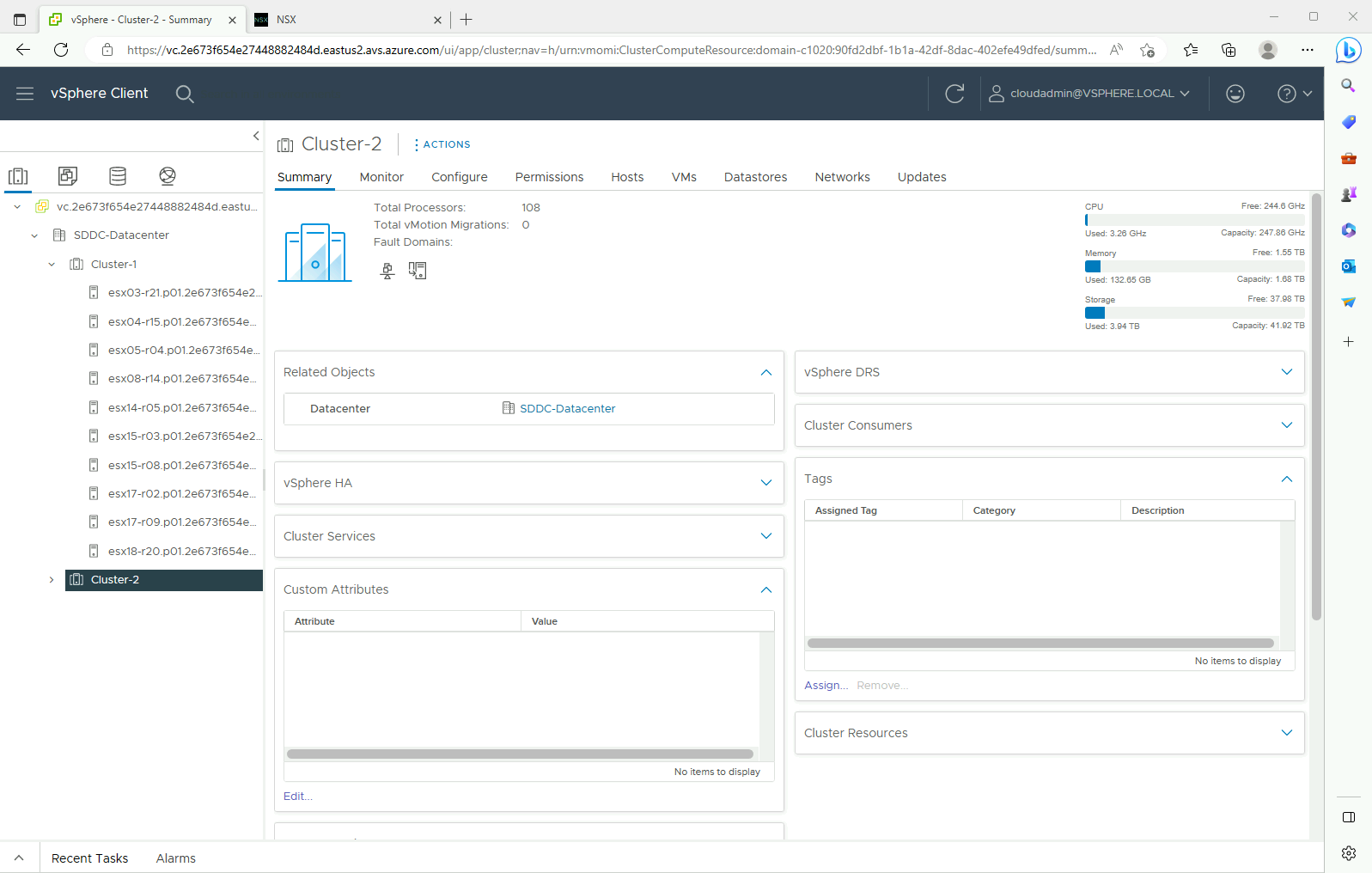Open the Hosts and Clusters inventory view
Image resolution: width=1372 pixels, height=873 pixels.
pyautogui.click(x=18, y=176)
